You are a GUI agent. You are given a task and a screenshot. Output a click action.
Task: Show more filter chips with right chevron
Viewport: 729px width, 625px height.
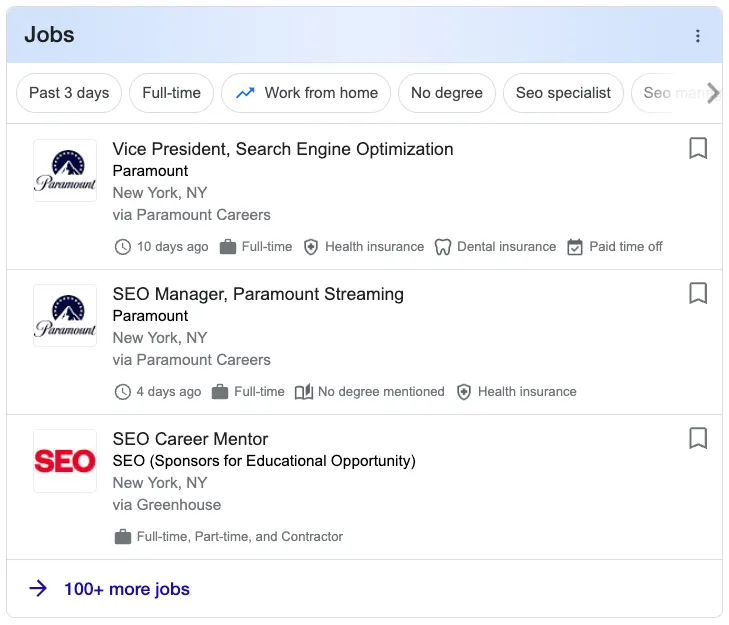point(713,93)
